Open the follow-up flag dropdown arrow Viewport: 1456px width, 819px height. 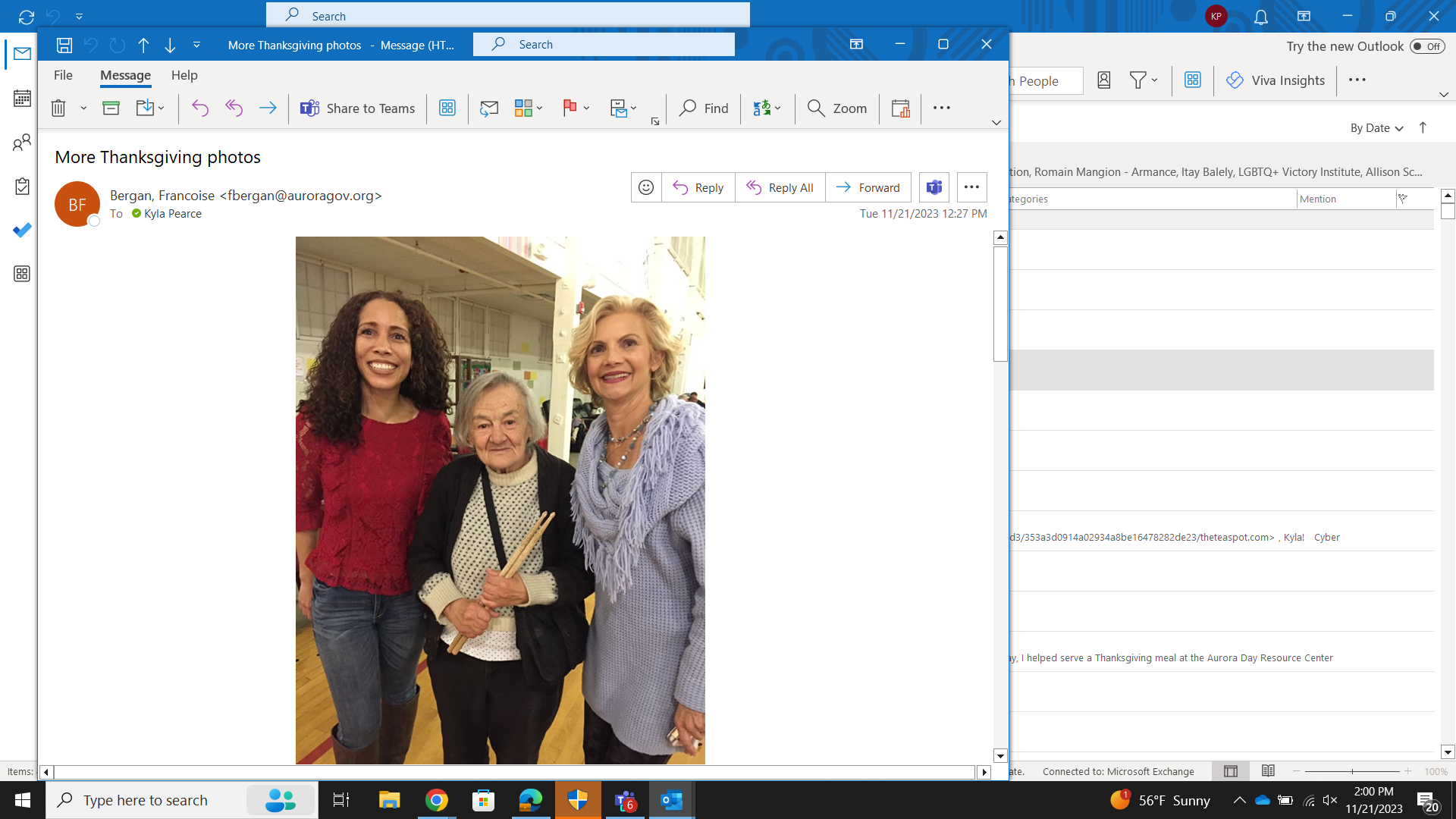tap(587, 108)
